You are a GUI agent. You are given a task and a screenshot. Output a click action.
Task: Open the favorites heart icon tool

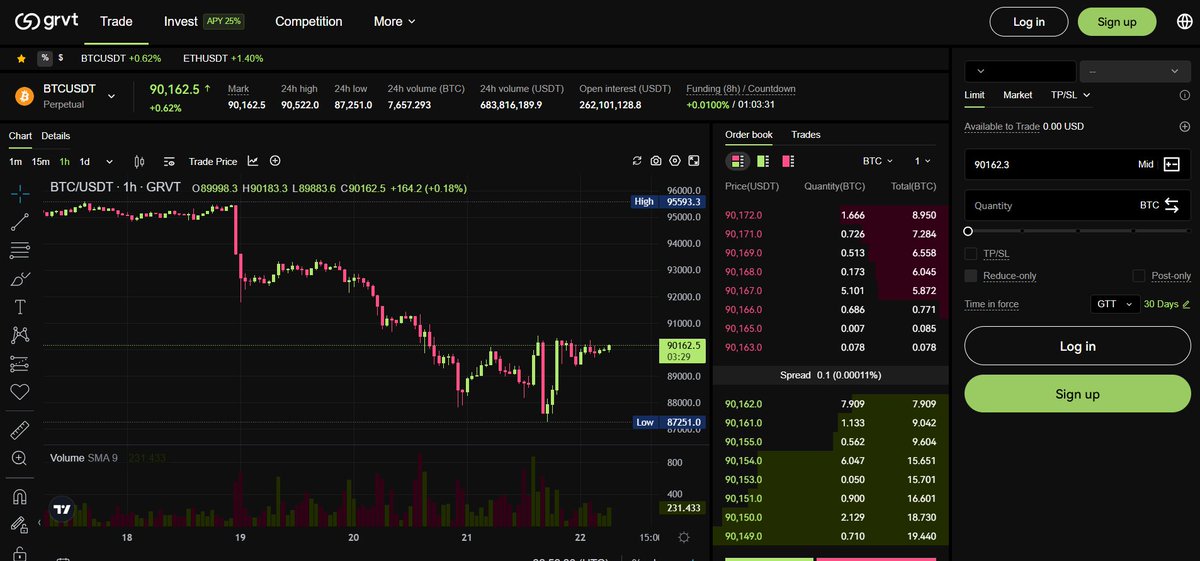click(20, 392)
